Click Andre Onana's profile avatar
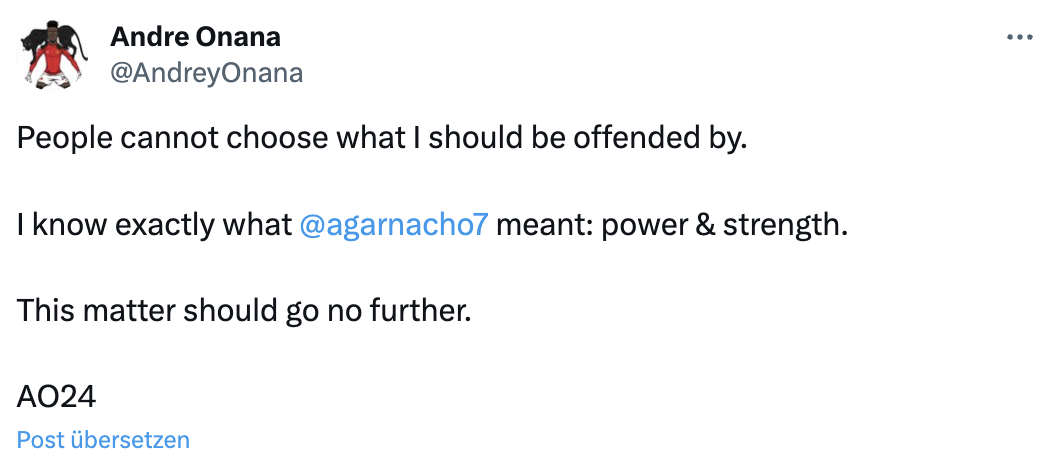Screen dimensions: 1060x470 click(x=52, y=55)
